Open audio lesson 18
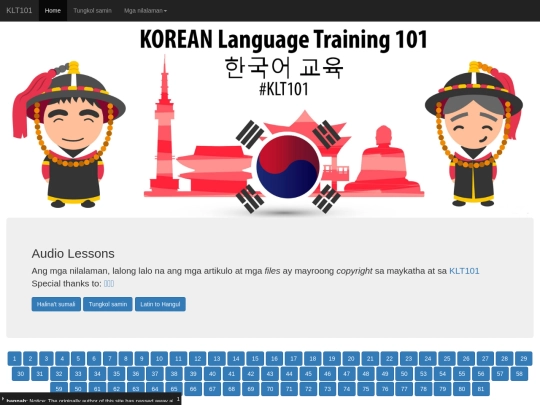The width and height of the screenshot is (540, 405). click(313, 359)
